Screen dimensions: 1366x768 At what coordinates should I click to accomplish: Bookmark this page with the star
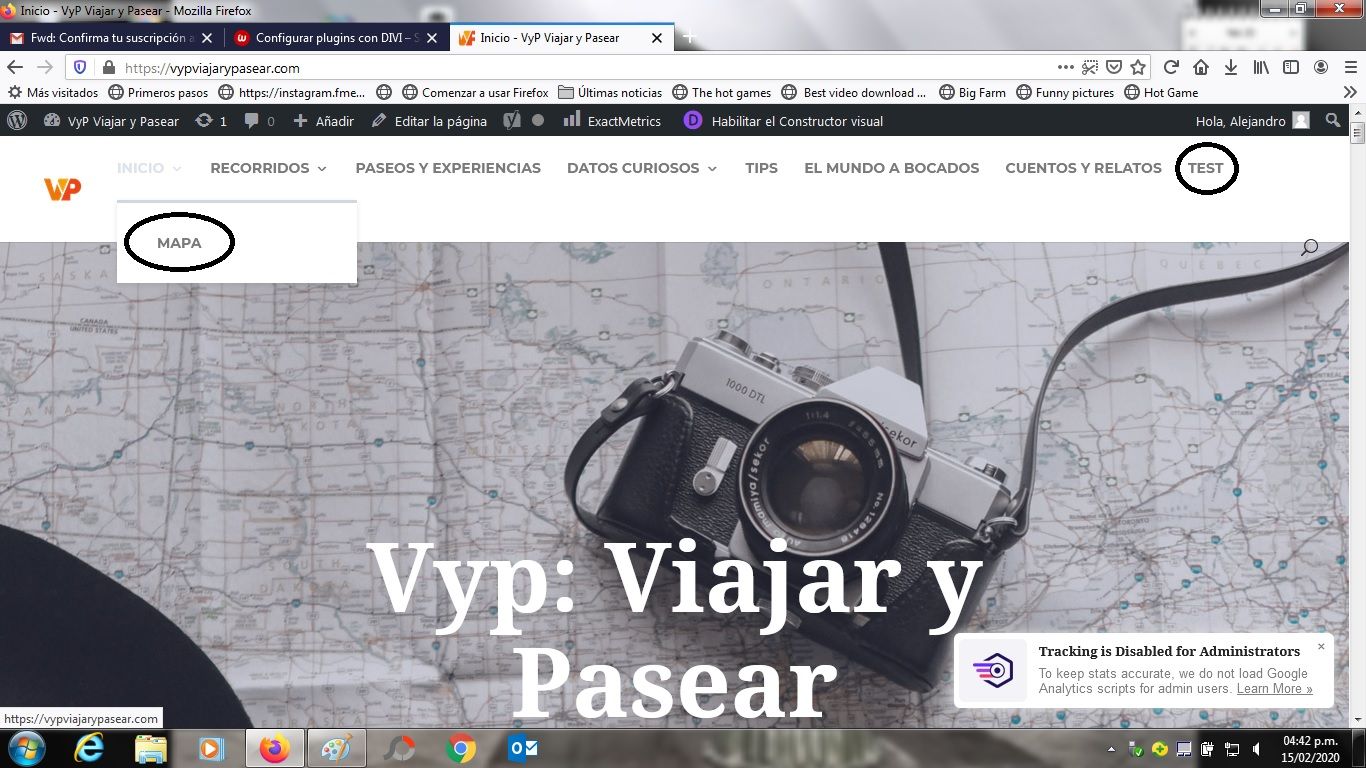tap(1138, 67)
